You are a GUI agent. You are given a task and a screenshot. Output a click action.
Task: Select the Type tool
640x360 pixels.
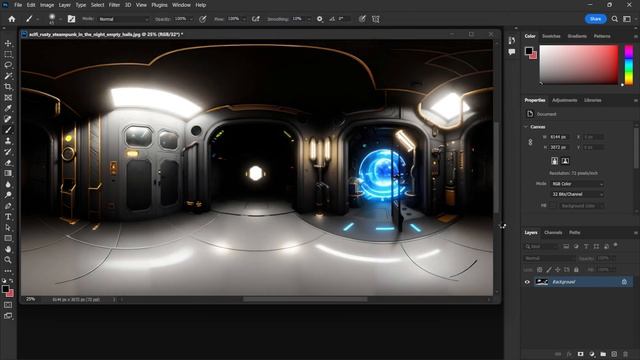click(x=8, y=216)
